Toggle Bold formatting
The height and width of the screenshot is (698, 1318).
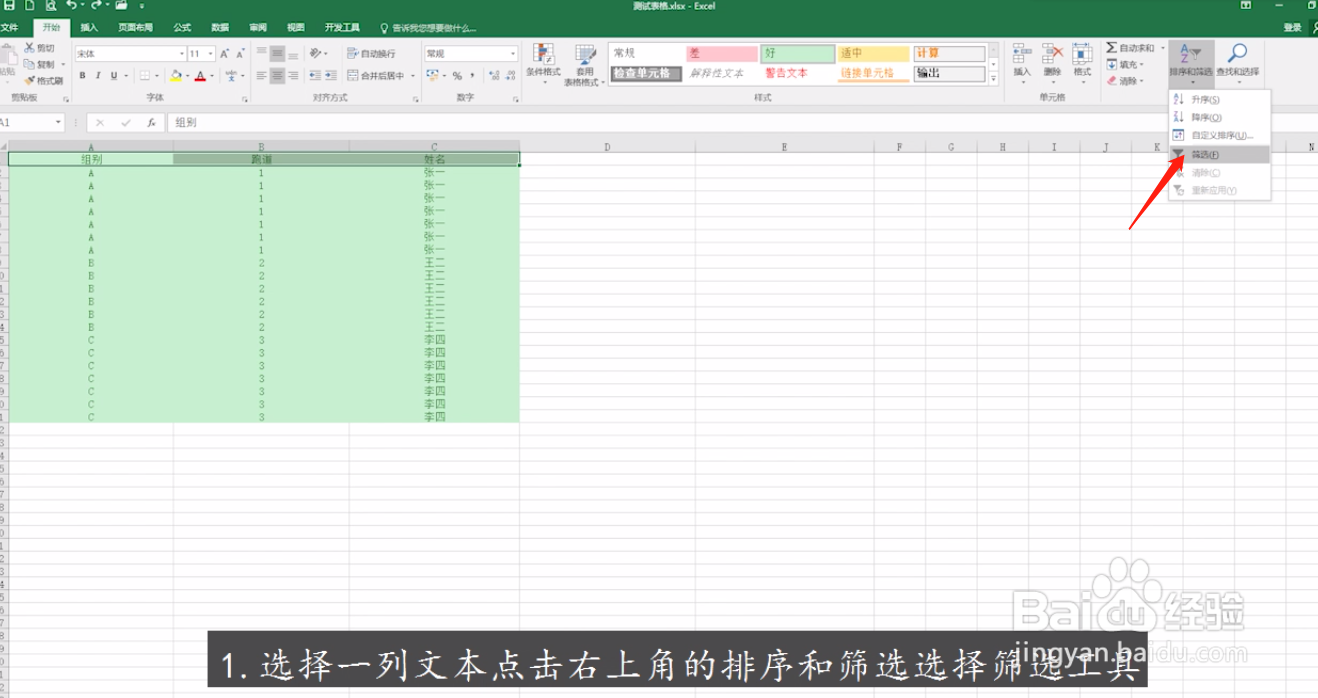tap(83, 76)
